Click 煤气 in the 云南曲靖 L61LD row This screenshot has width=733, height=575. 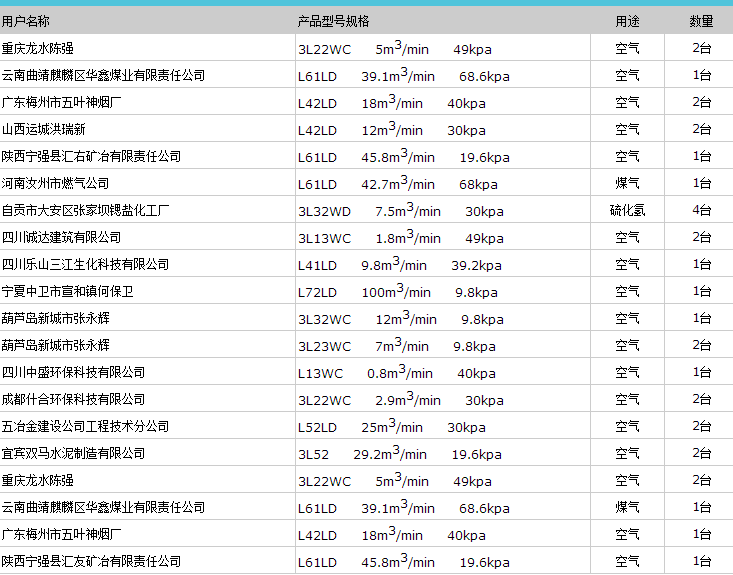point(627,507)
